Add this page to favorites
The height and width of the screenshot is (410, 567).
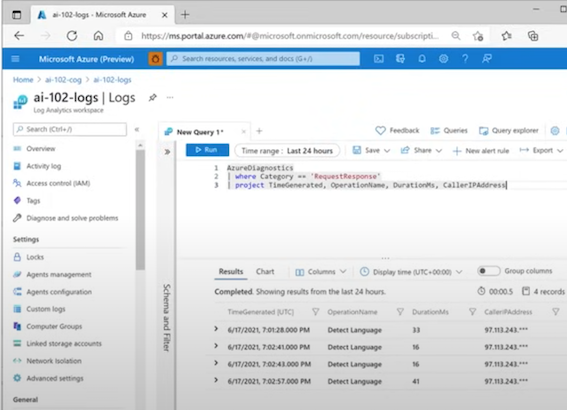pyautogui.click(x=478, y=36)
